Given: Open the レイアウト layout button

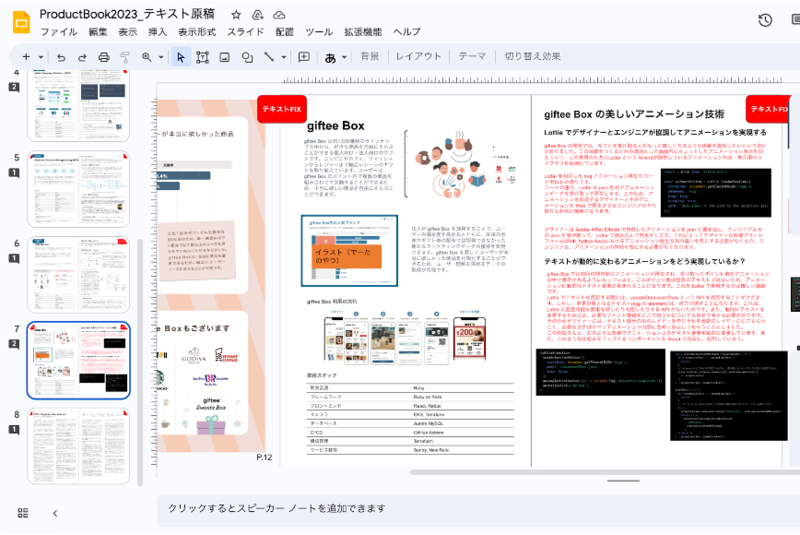Looking at the screenshot, I should (x=418, y=57).
